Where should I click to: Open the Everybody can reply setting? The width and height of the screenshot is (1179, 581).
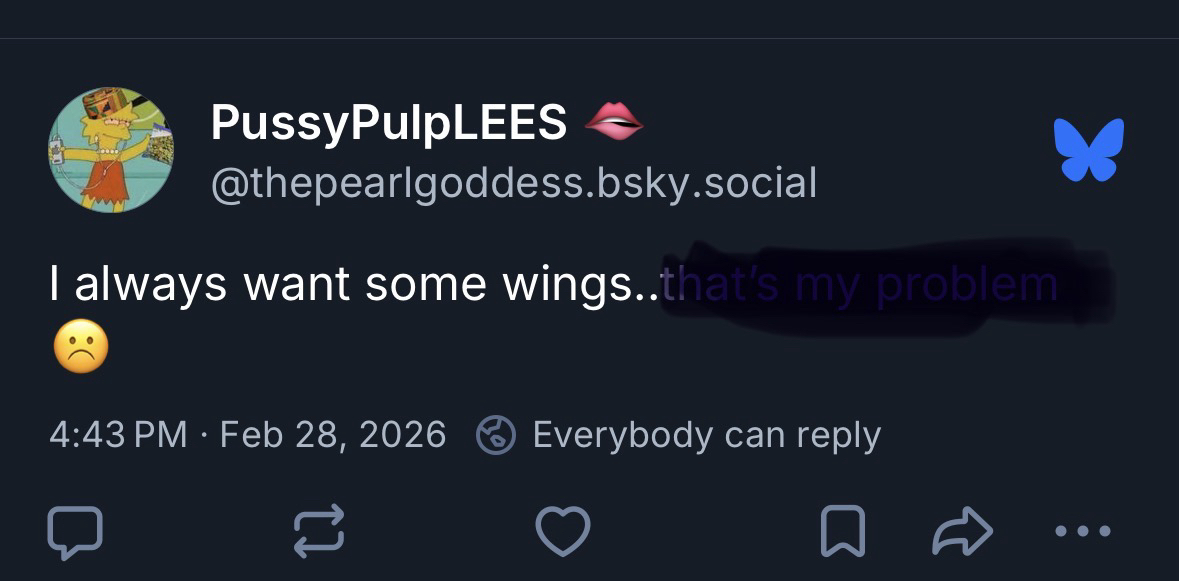(706, 434)
